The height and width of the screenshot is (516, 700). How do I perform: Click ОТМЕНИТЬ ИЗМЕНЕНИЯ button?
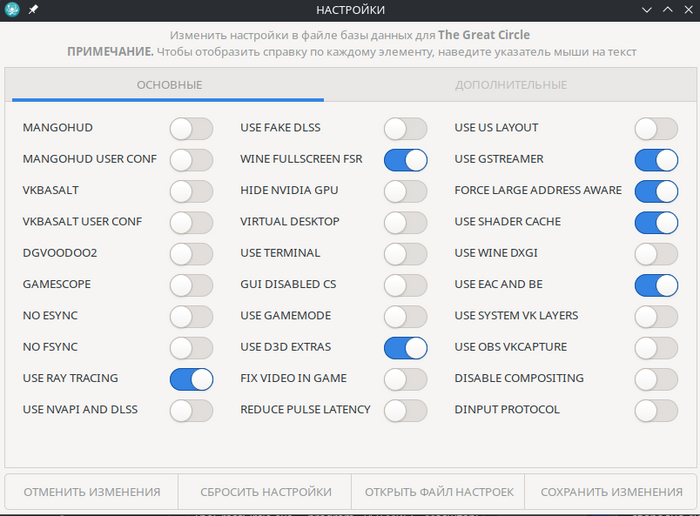(92, 492)
